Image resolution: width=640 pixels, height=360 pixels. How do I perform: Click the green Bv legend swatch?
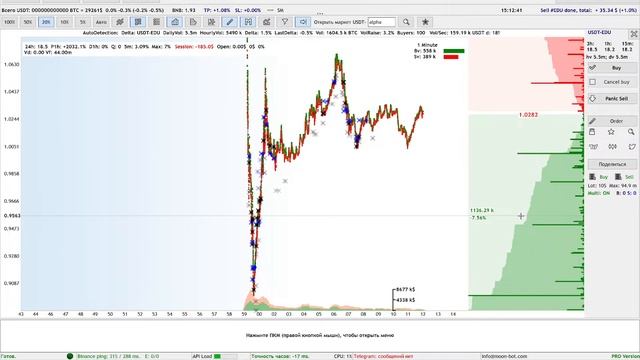tap(454, 51)
